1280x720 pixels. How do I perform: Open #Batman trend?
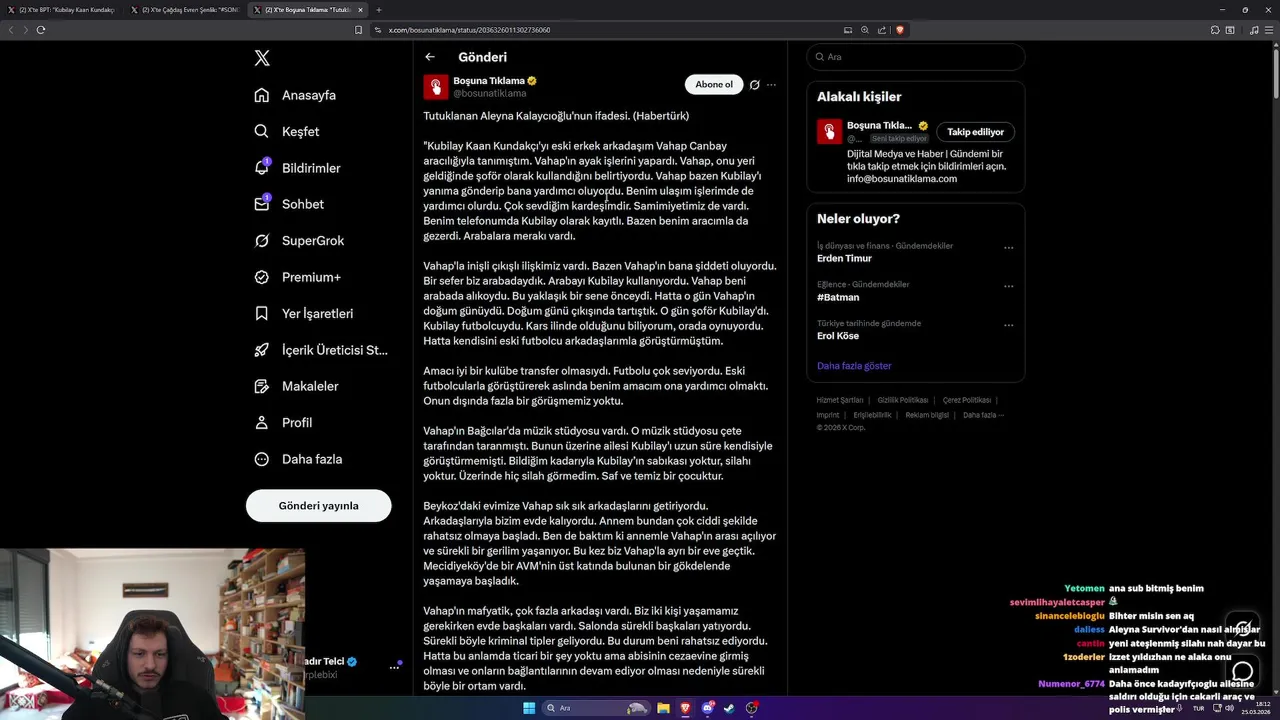(838, 297)
